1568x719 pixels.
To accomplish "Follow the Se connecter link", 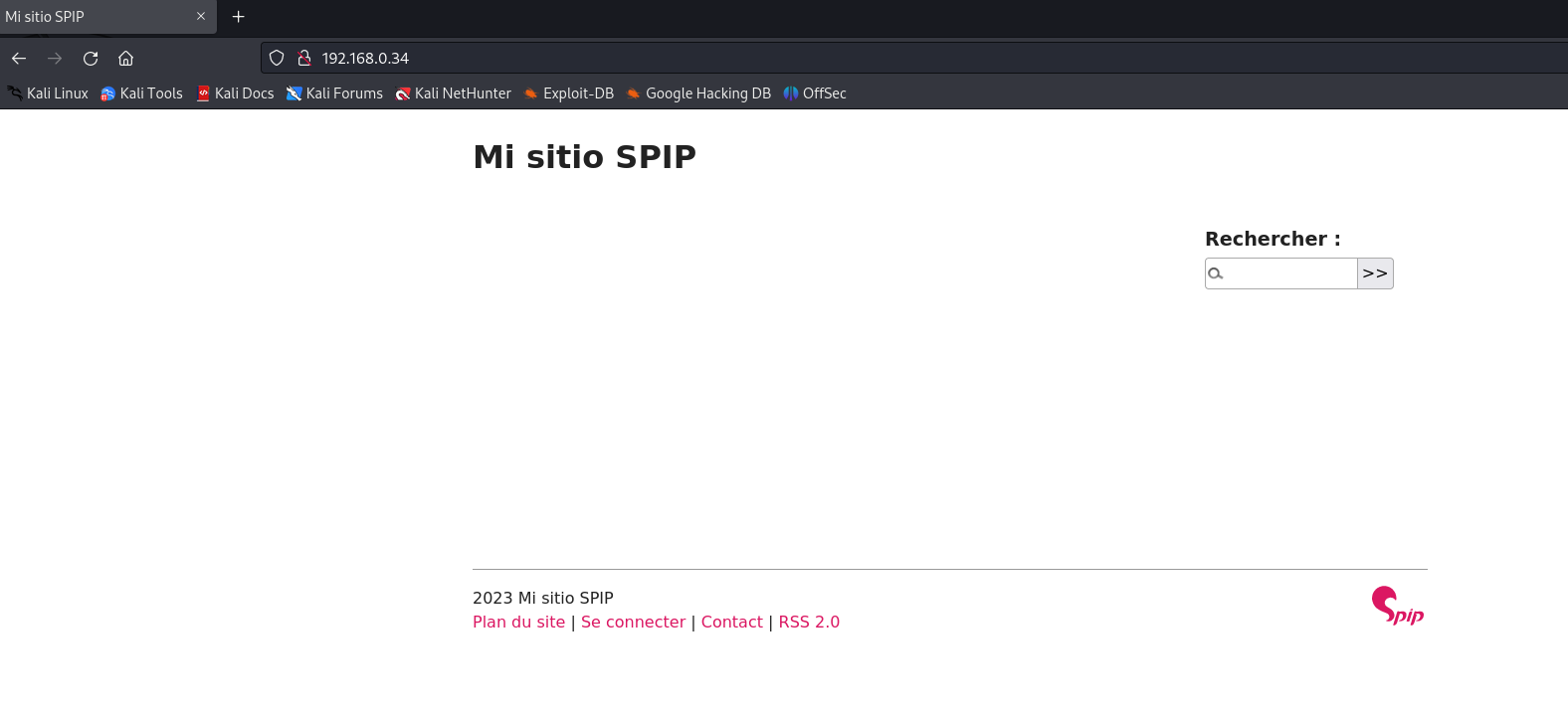I will click(633, 622).
